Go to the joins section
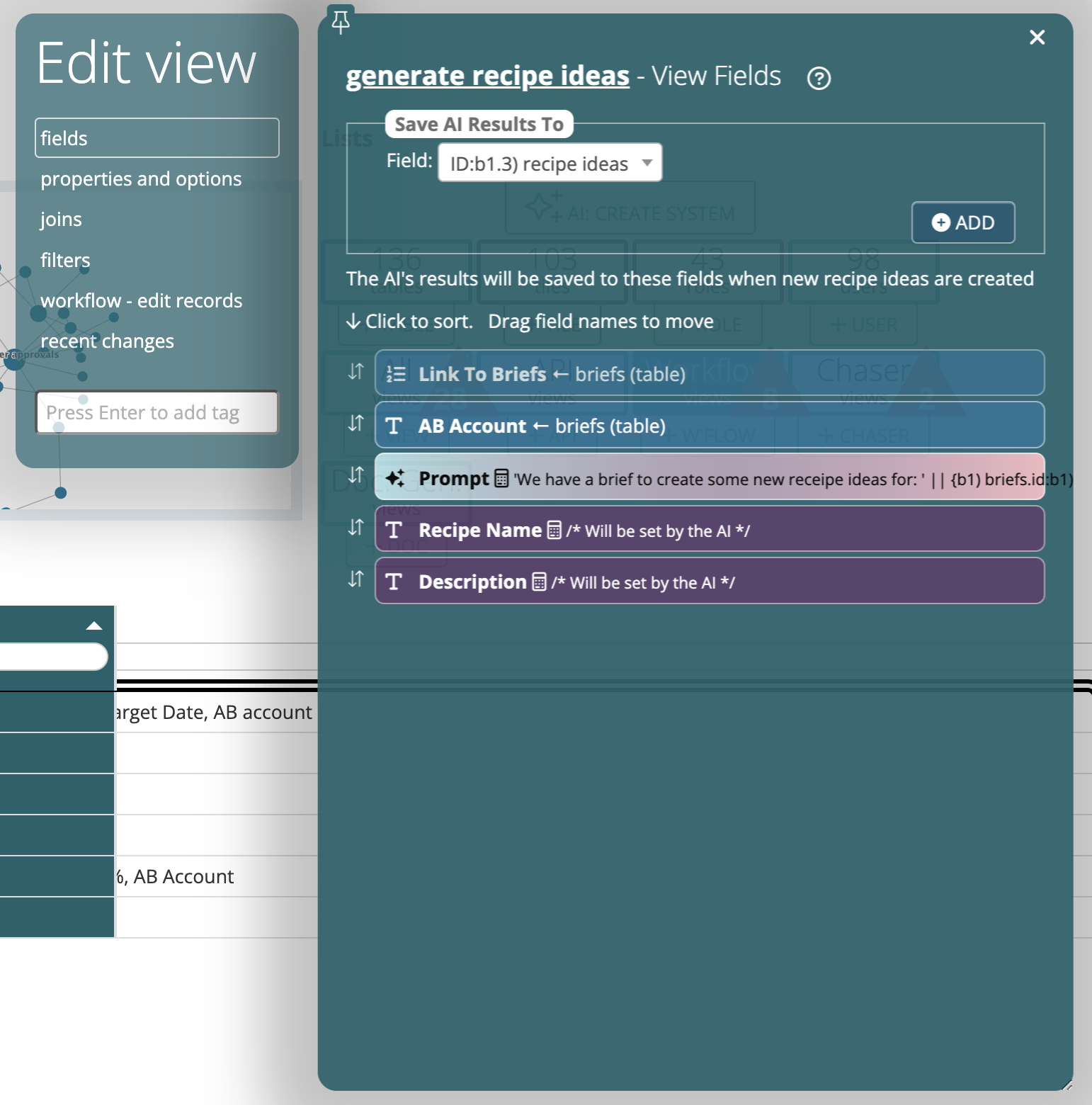 tap(61, 220)
